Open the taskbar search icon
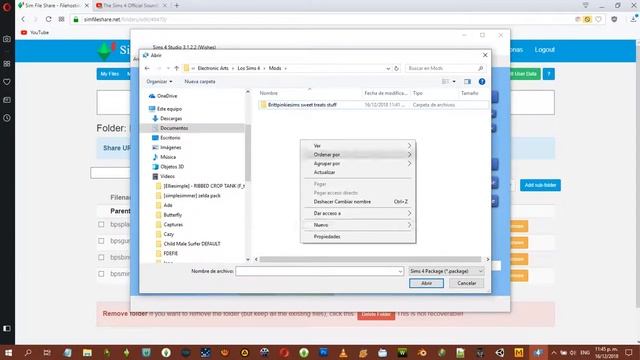Image resolution: width=640 pixels, height=360 pixels. 28,353
